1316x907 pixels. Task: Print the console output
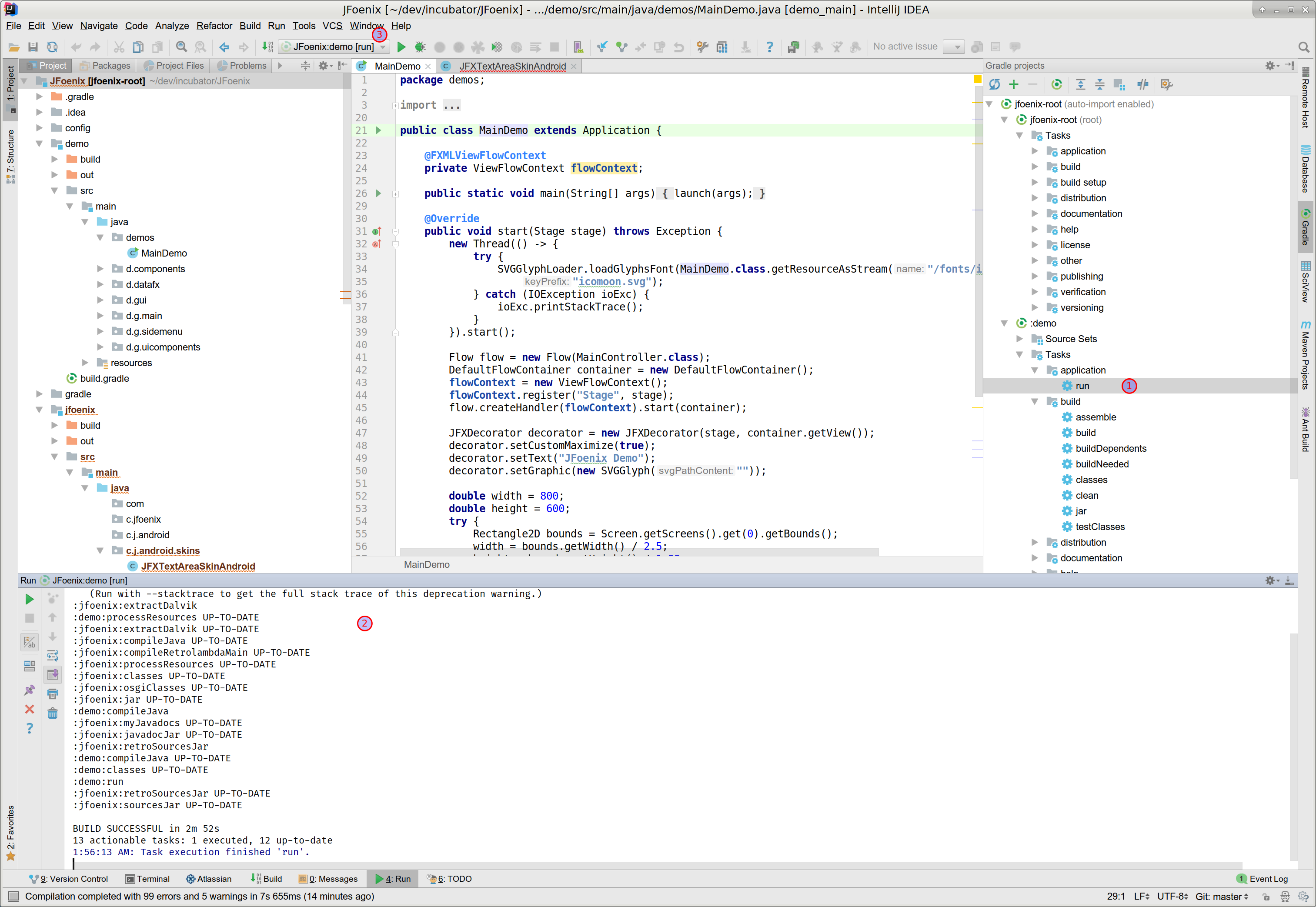pos(53,694)
